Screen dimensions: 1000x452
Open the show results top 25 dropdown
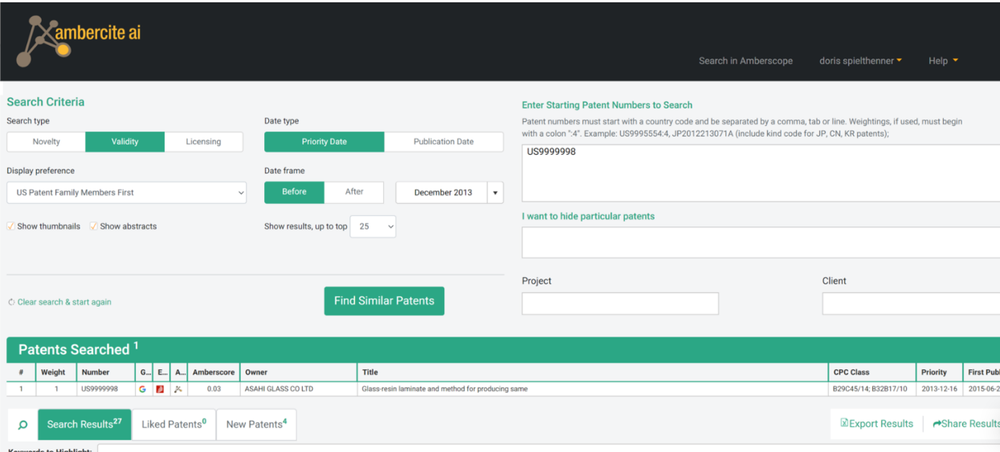pos(372,226)
